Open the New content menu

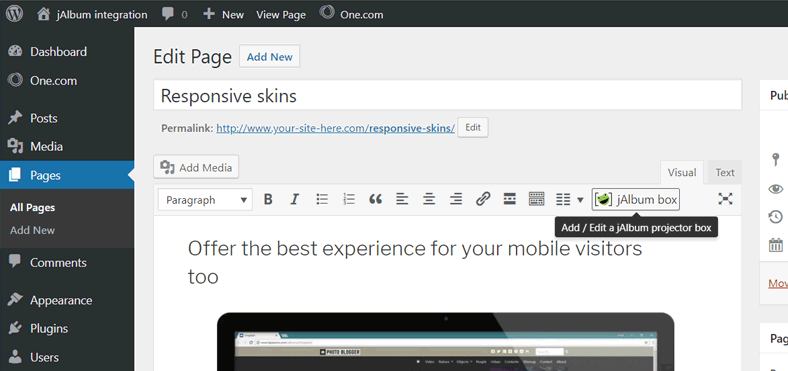point(224,15)
